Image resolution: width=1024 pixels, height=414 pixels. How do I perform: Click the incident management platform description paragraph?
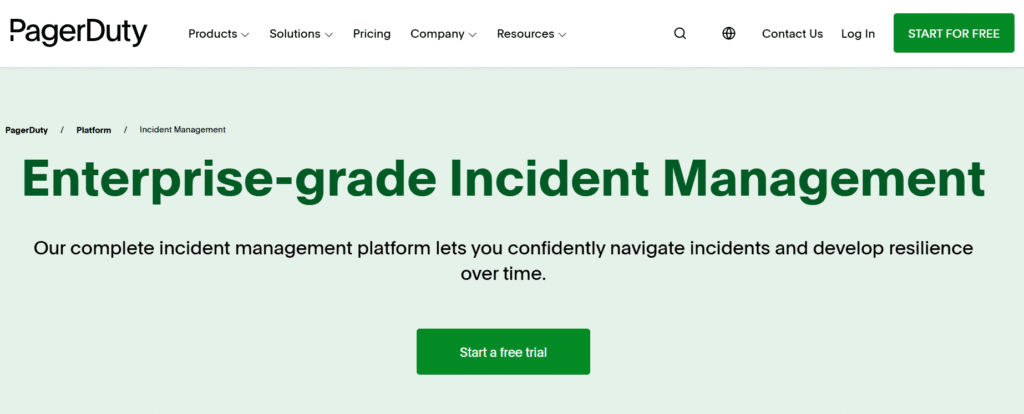pos(504,261)
